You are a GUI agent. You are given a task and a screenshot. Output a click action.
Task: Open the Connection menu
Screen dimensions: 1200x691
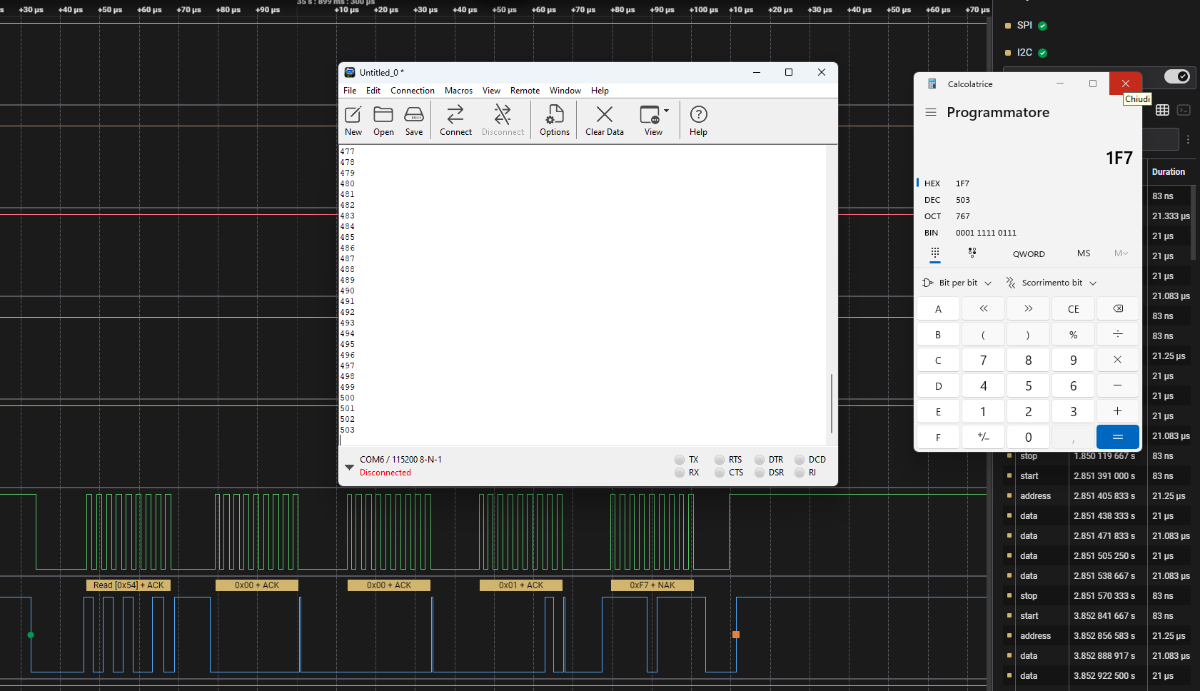412,90
